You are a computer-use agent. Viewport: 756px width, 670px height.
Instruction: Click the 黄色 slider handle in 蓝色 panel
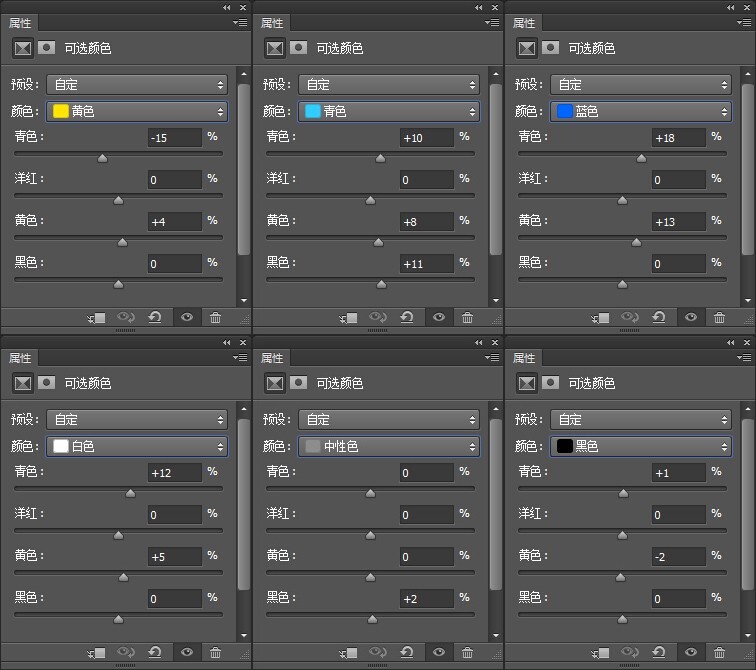[636, 242]
